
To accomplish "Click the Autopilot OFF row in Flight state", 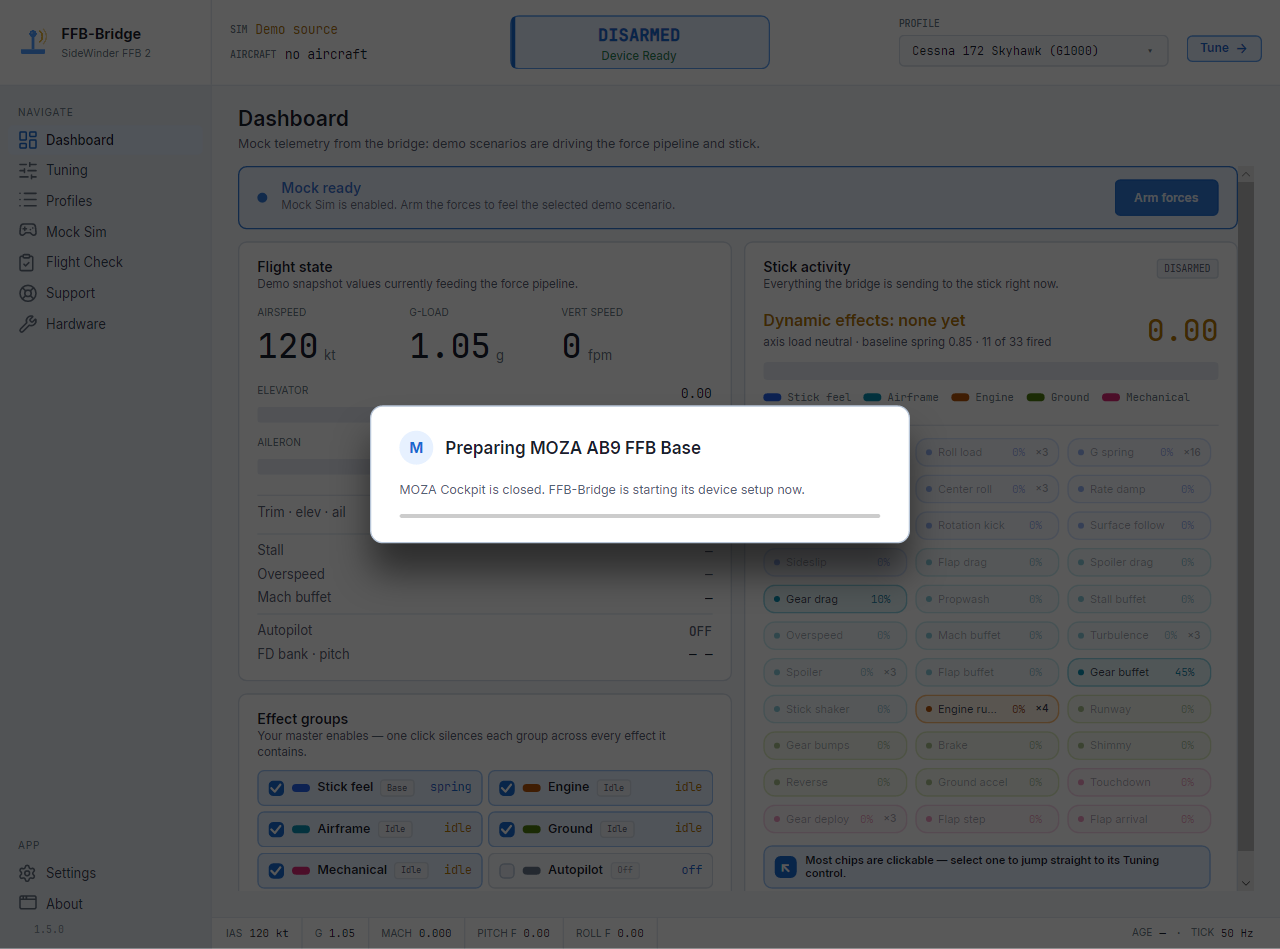I will (x=484, y=631).
